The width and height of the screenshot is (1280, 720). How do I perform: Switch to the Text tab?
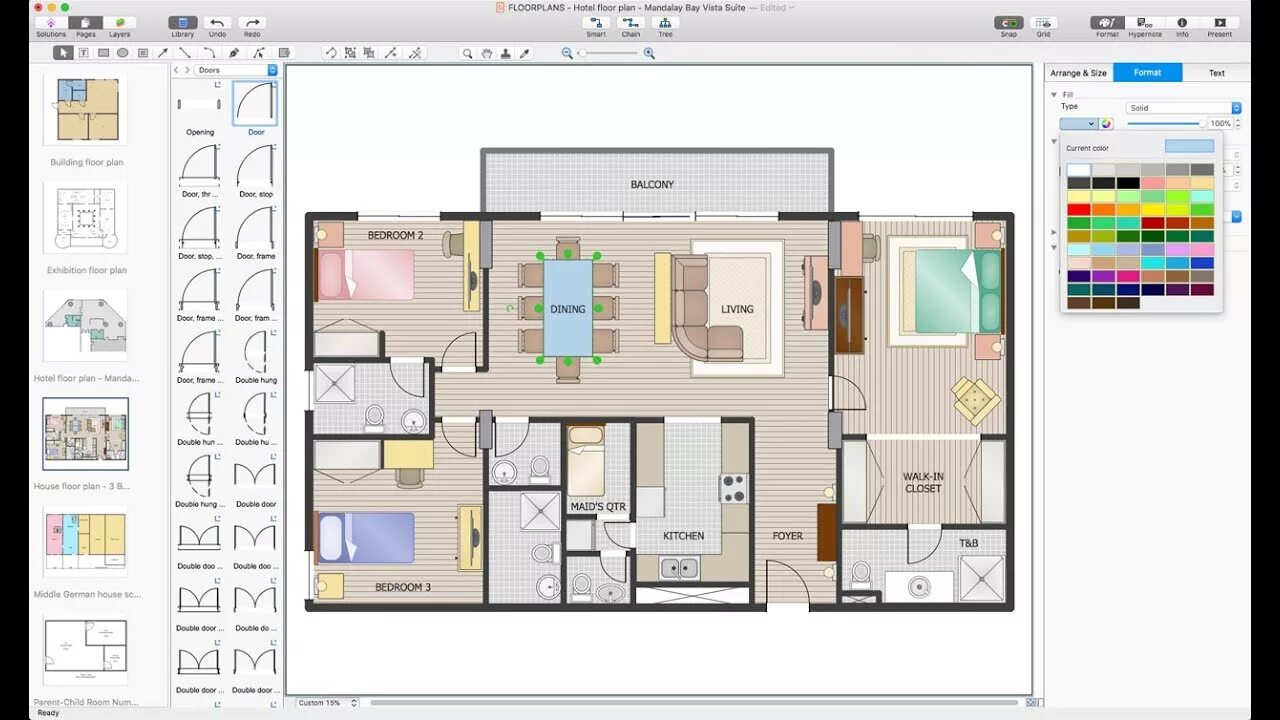1216,73
